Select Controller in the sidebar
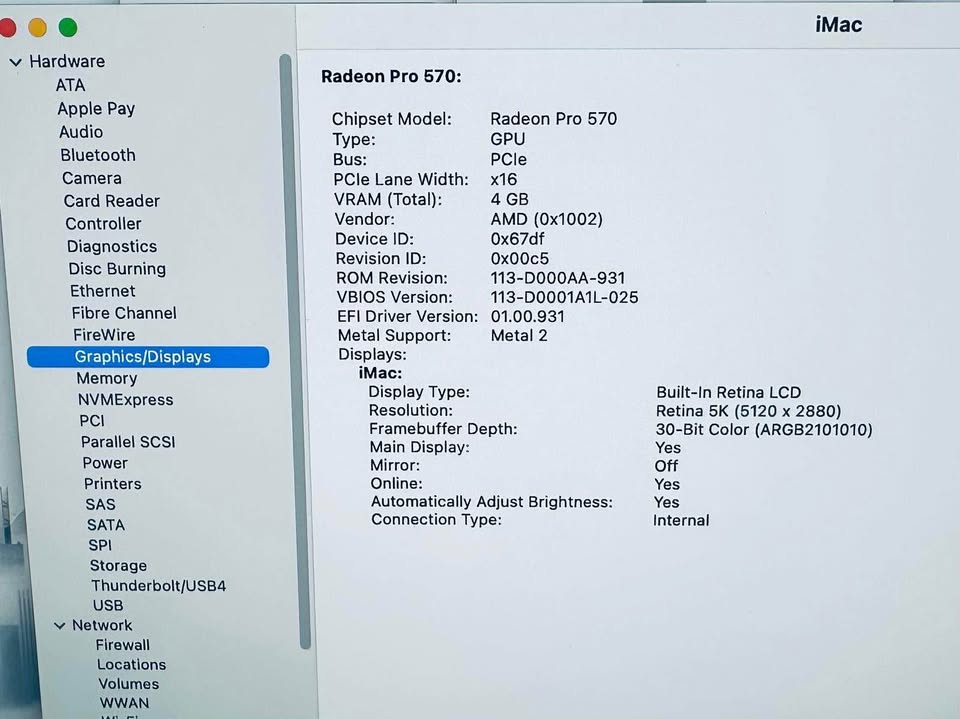Image resolution: width=960 pixels, height=719 pixels. click(x=103, y=224)
